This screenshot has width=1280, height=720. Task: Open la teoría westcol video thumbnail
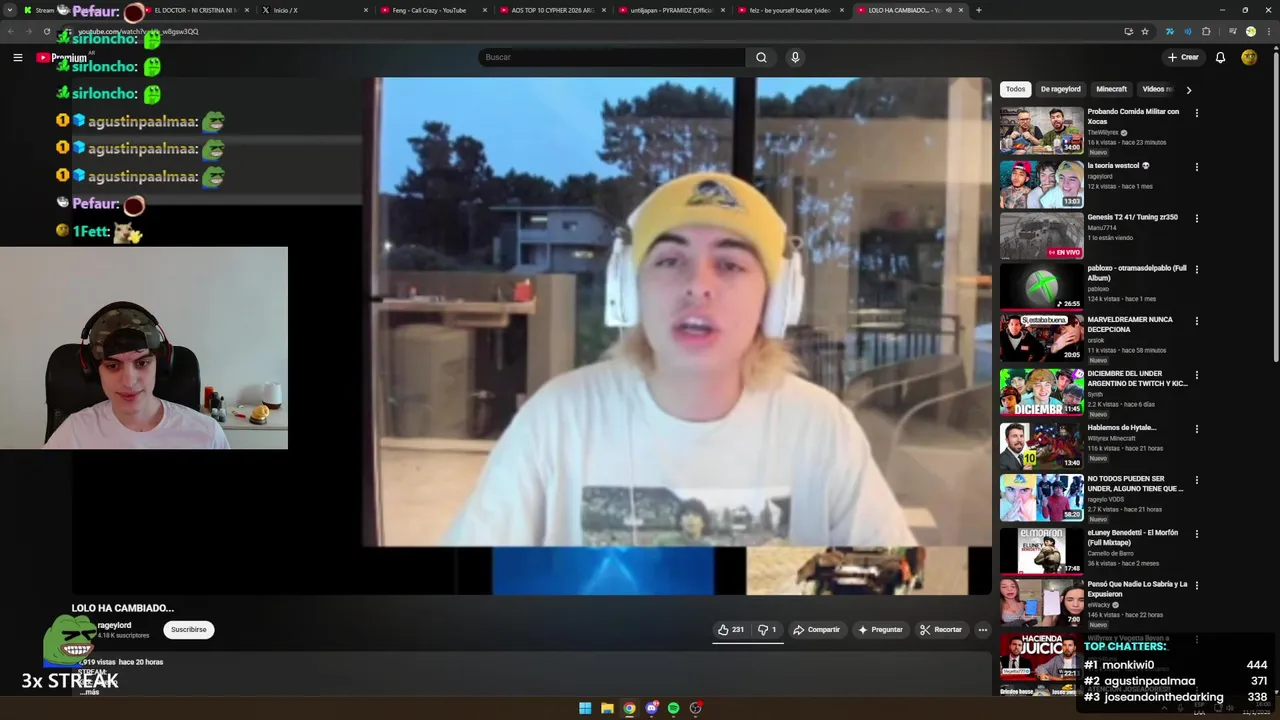click(1041, 184)
